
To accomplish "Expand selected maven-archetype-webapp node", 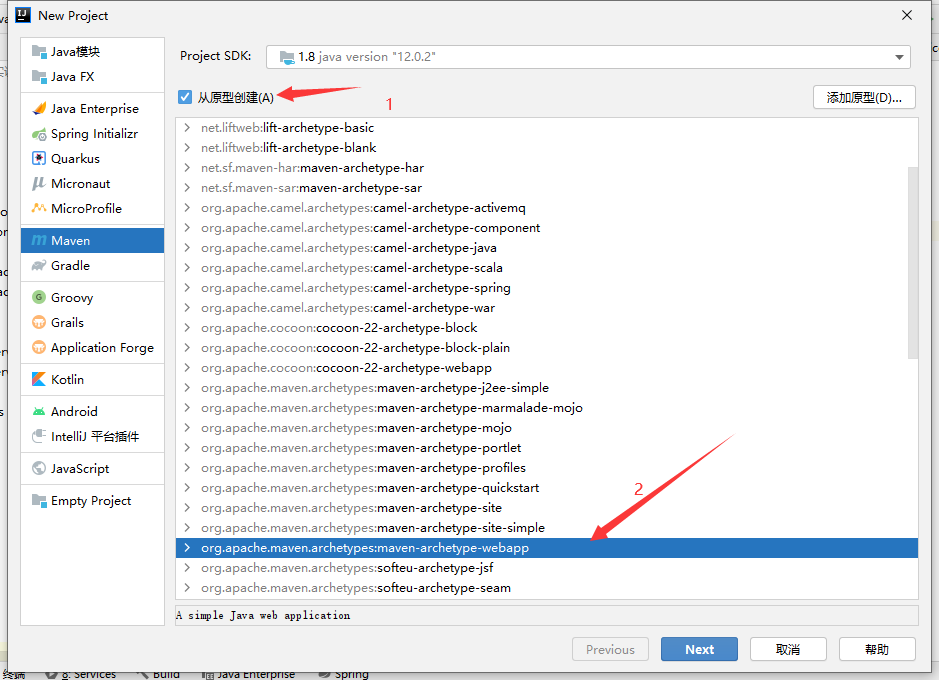I will coord(187,548).
